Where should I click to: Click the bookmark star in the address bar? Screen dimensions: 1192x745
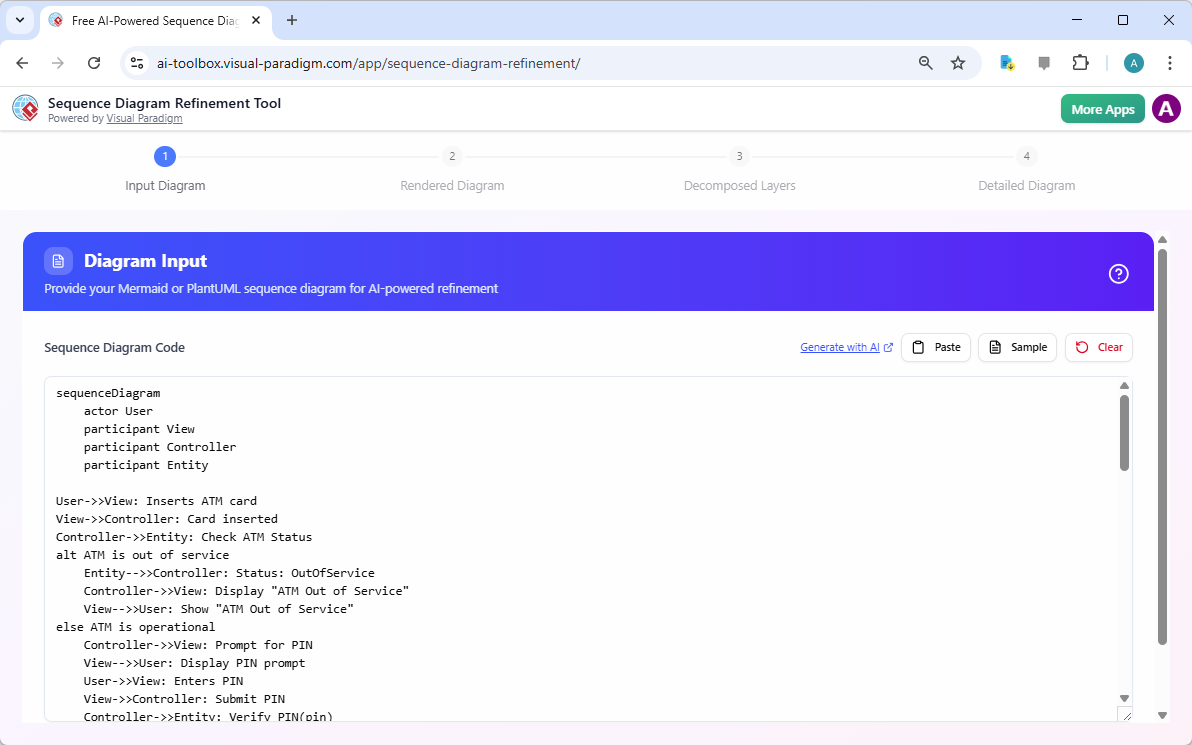[958, 62]
